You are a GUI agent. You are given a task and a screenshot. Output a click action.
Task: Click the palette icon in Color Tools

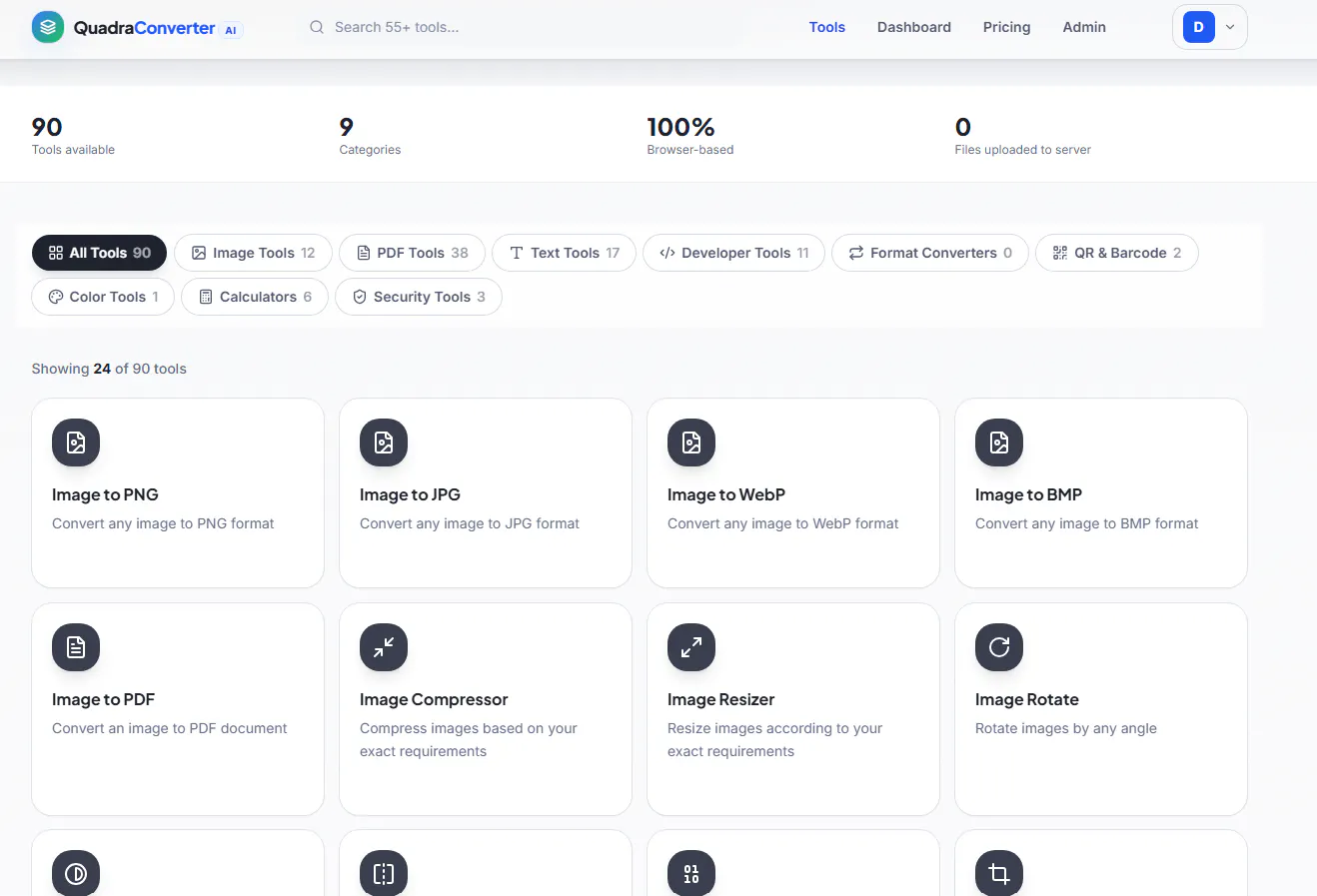(x=56, y=297)
